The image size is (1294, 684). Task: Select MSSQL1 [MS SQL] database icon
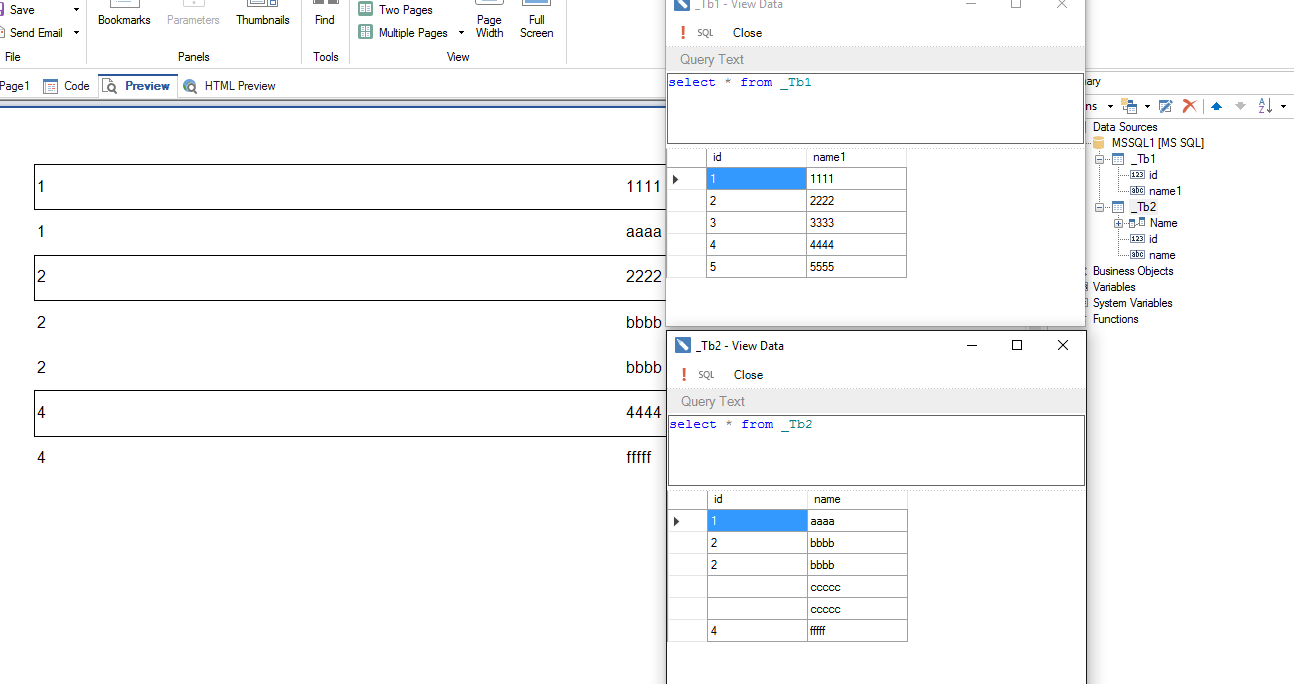[1099, 143]
